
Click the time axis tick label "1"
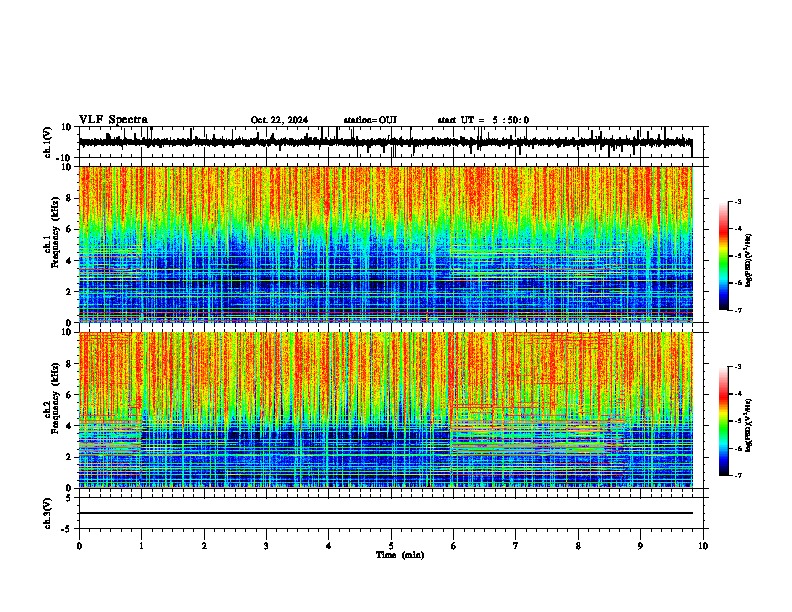pyautogui.click(x=141, y=546)
